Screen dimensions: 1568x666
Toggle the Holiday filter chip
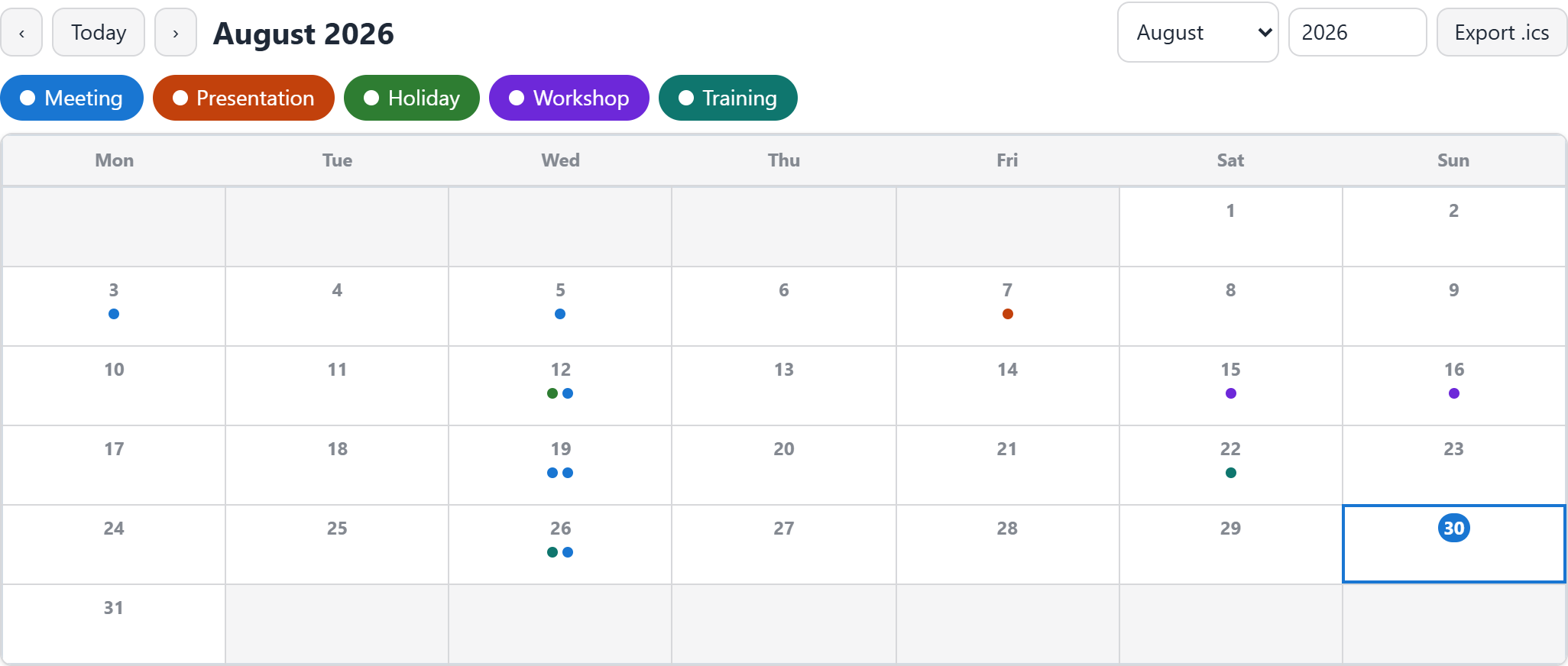412,98
